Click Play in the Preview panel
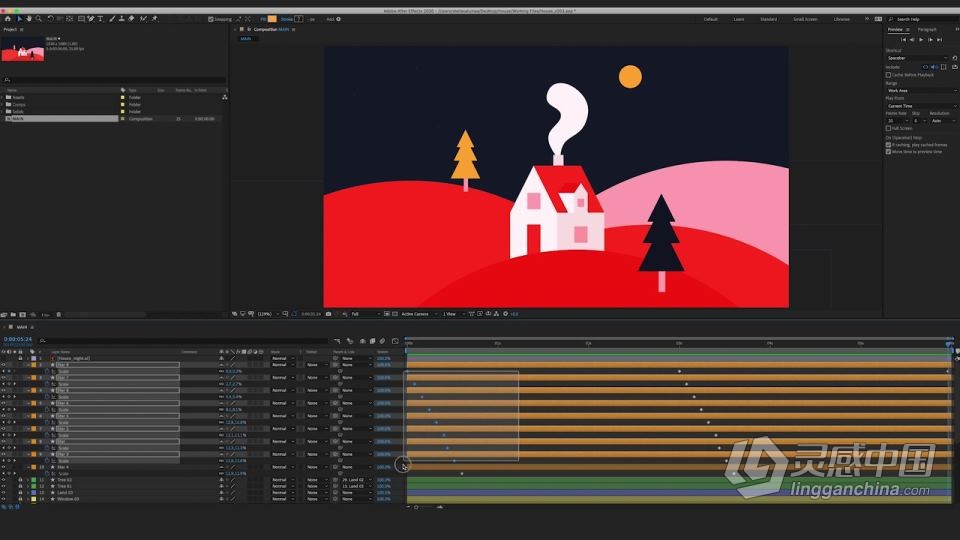The height and width of the screenshot is (540, 960). 921,39
